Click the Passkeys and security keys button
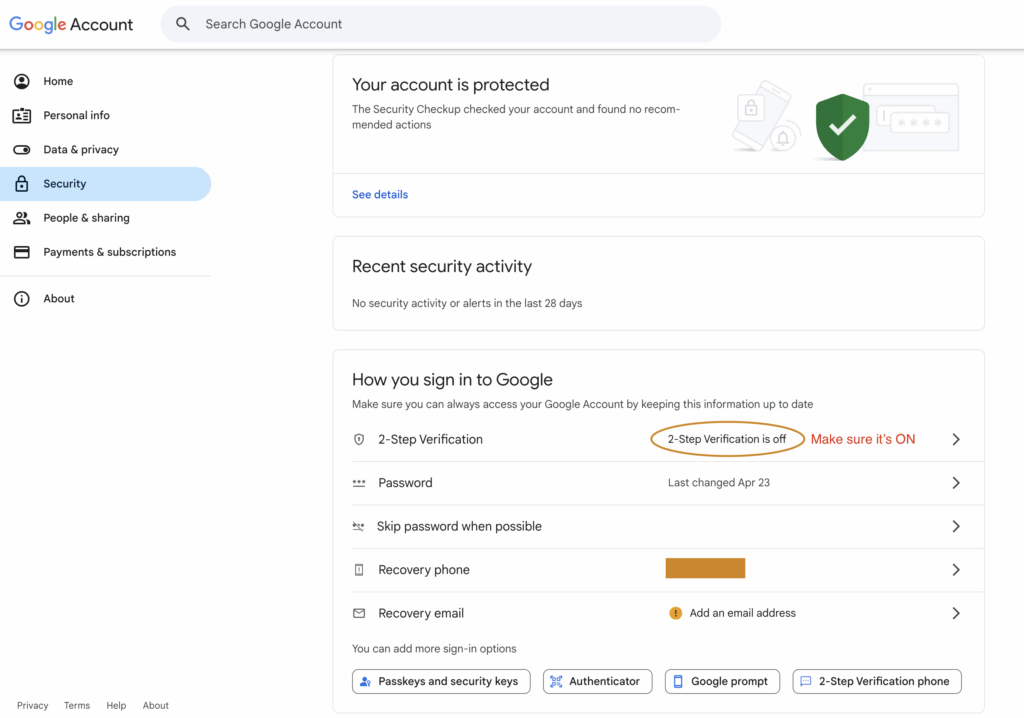The image size is (1024, 718). [441, 681]
